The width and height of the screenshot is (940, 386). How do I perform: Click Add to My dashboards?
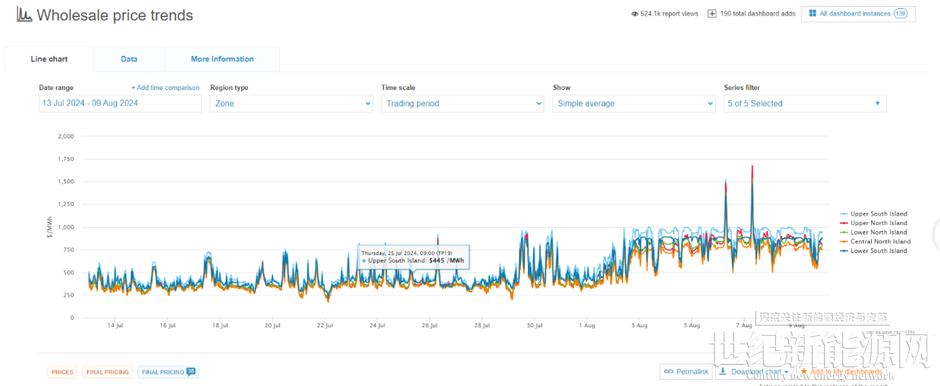coord(841,372)
